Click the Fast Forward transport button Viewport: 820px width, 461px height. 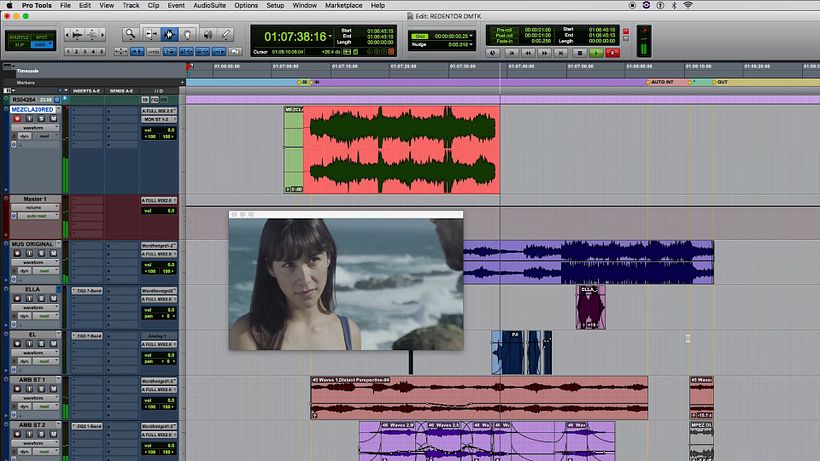point(544,53)
